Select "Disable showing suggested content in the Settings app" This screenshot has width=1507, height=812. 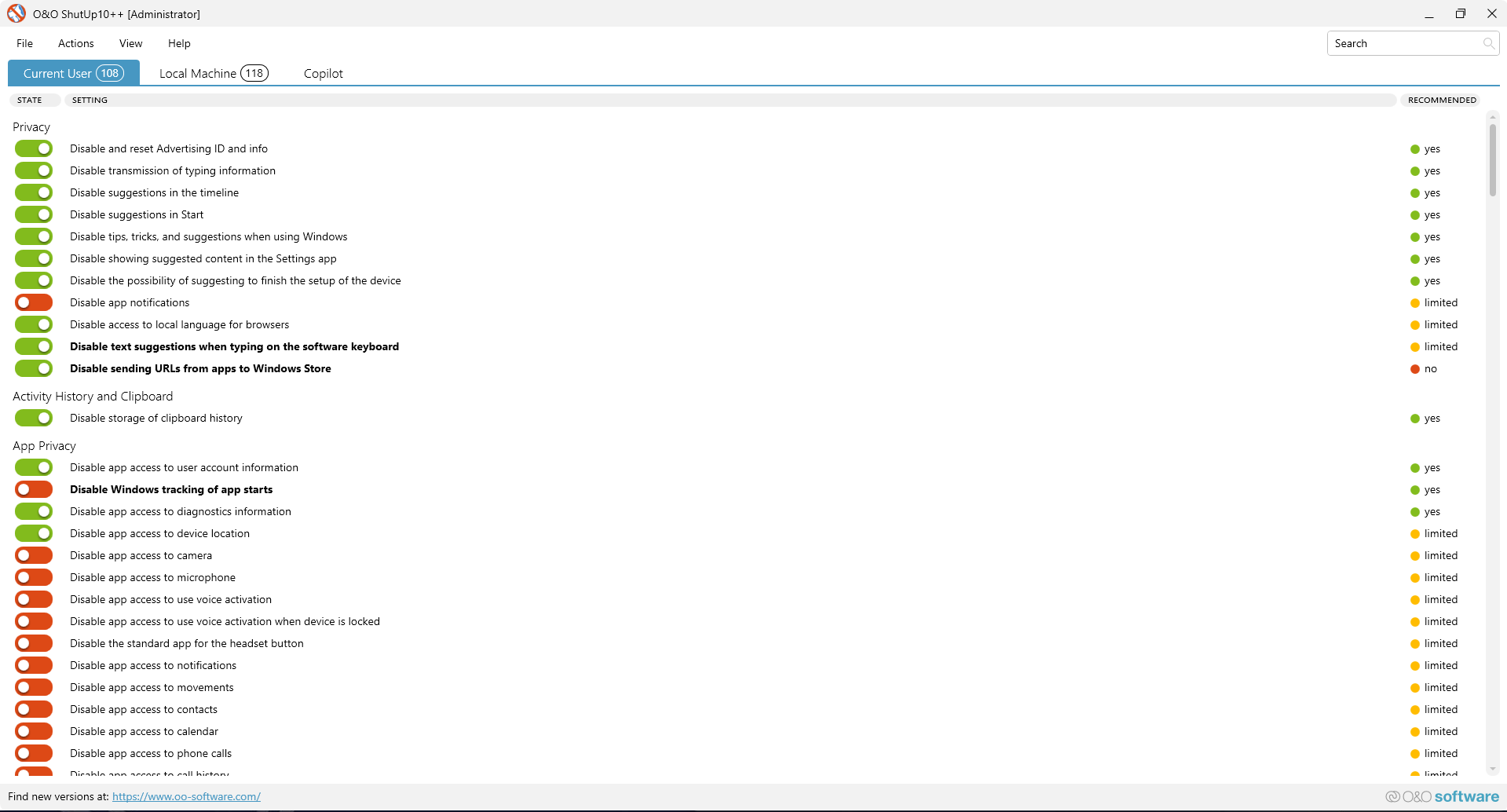point(203,258)
